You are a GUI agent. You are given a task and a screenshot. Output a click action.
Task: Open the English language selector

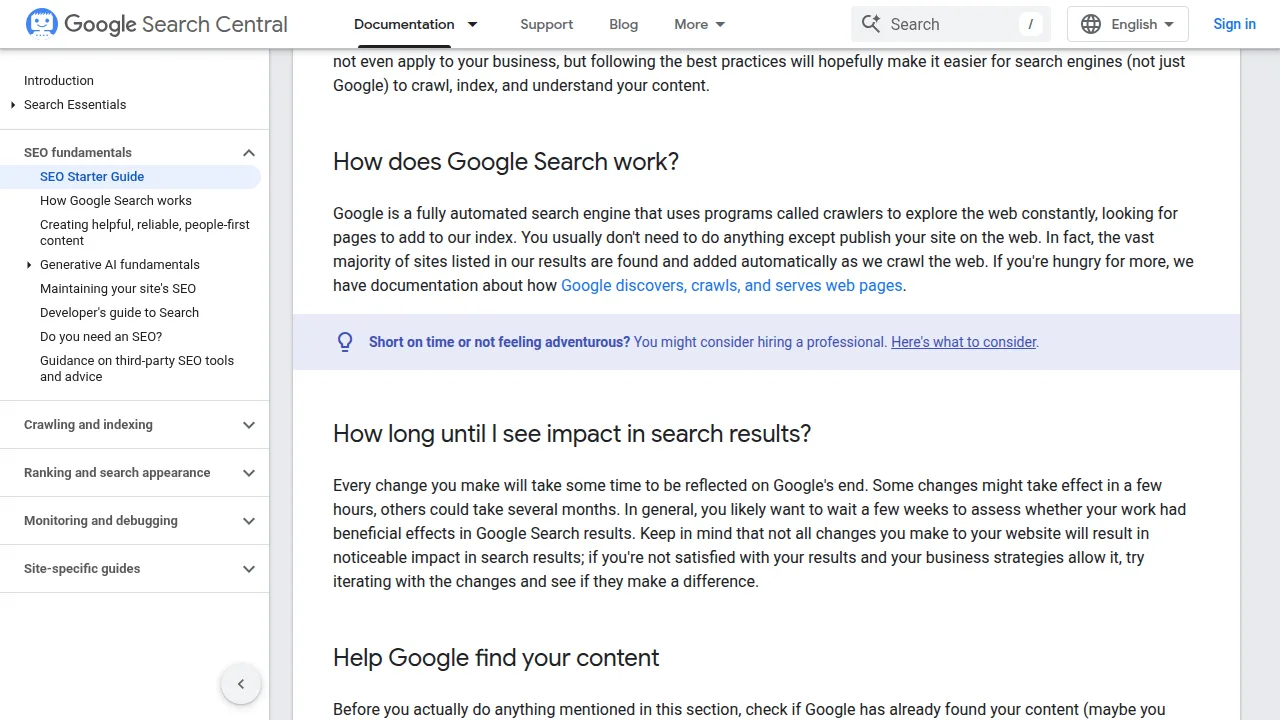point(1128,24)
